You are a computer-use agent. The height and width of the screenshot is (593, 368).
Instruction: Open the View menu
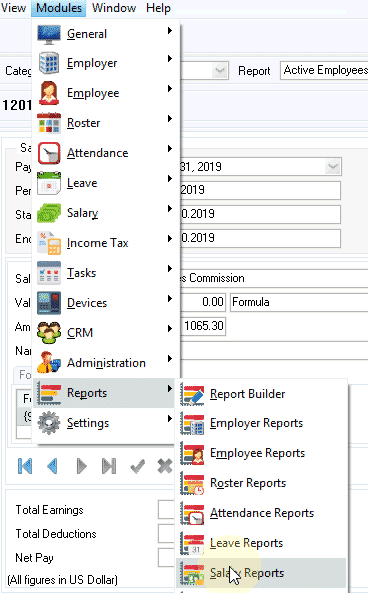tap(13, 8)
